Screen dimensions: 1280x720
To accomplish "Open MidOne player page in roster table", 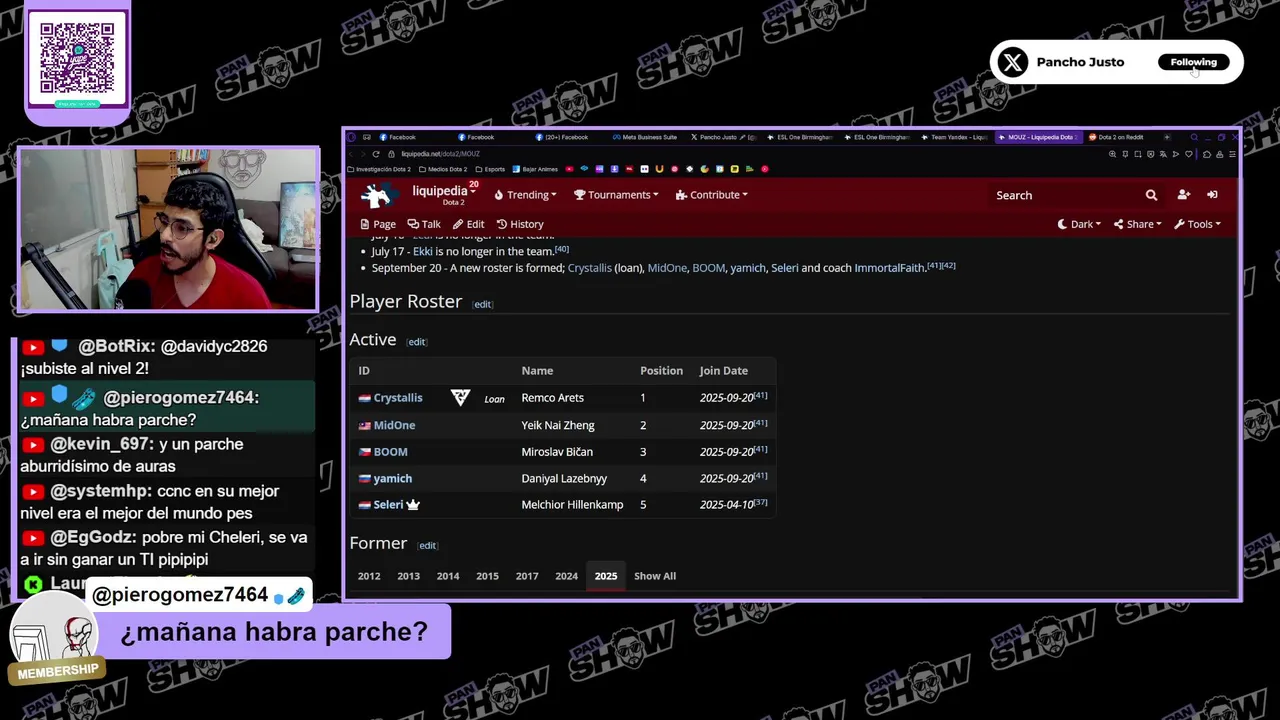I will tap(394, 425).
